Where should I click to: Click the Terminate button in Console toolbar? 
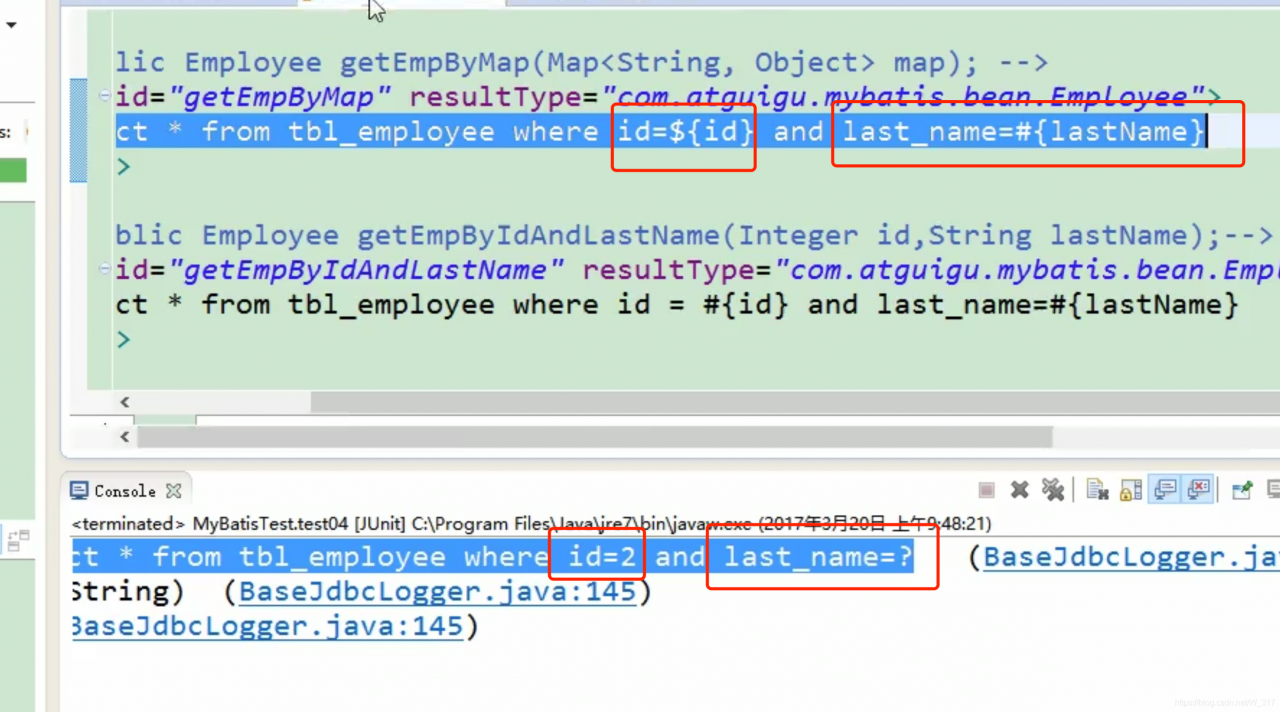click(986, 490)
